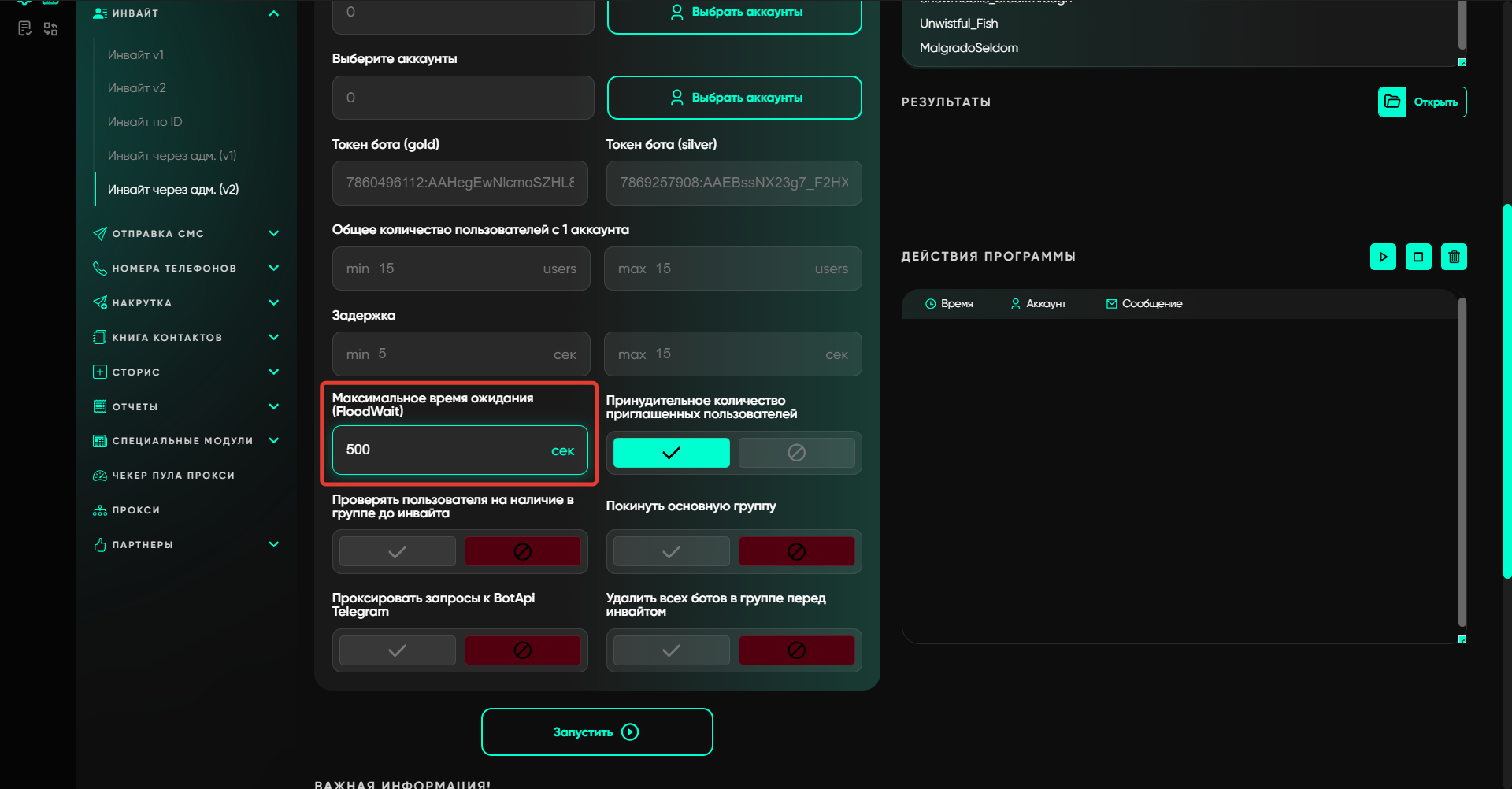This screenshot has height=789, width=1512.
Task: Collapse the Инвайт section chevron
Action: click(273, 13)
